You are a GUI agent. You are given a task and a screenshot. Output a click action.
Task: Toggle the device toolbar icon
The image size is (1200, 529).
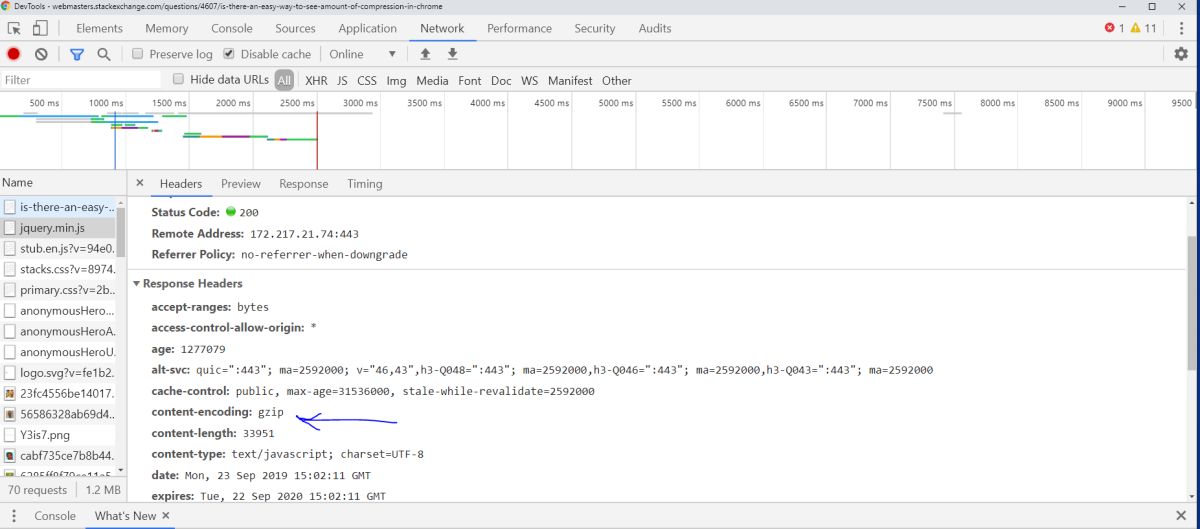coord(40,29)
